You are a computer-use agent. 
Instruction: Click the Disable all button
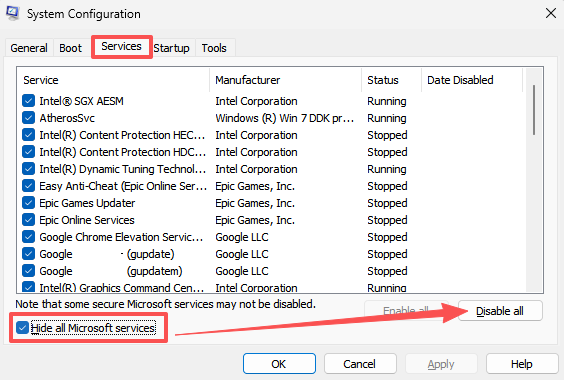click(x=500, y=311)
